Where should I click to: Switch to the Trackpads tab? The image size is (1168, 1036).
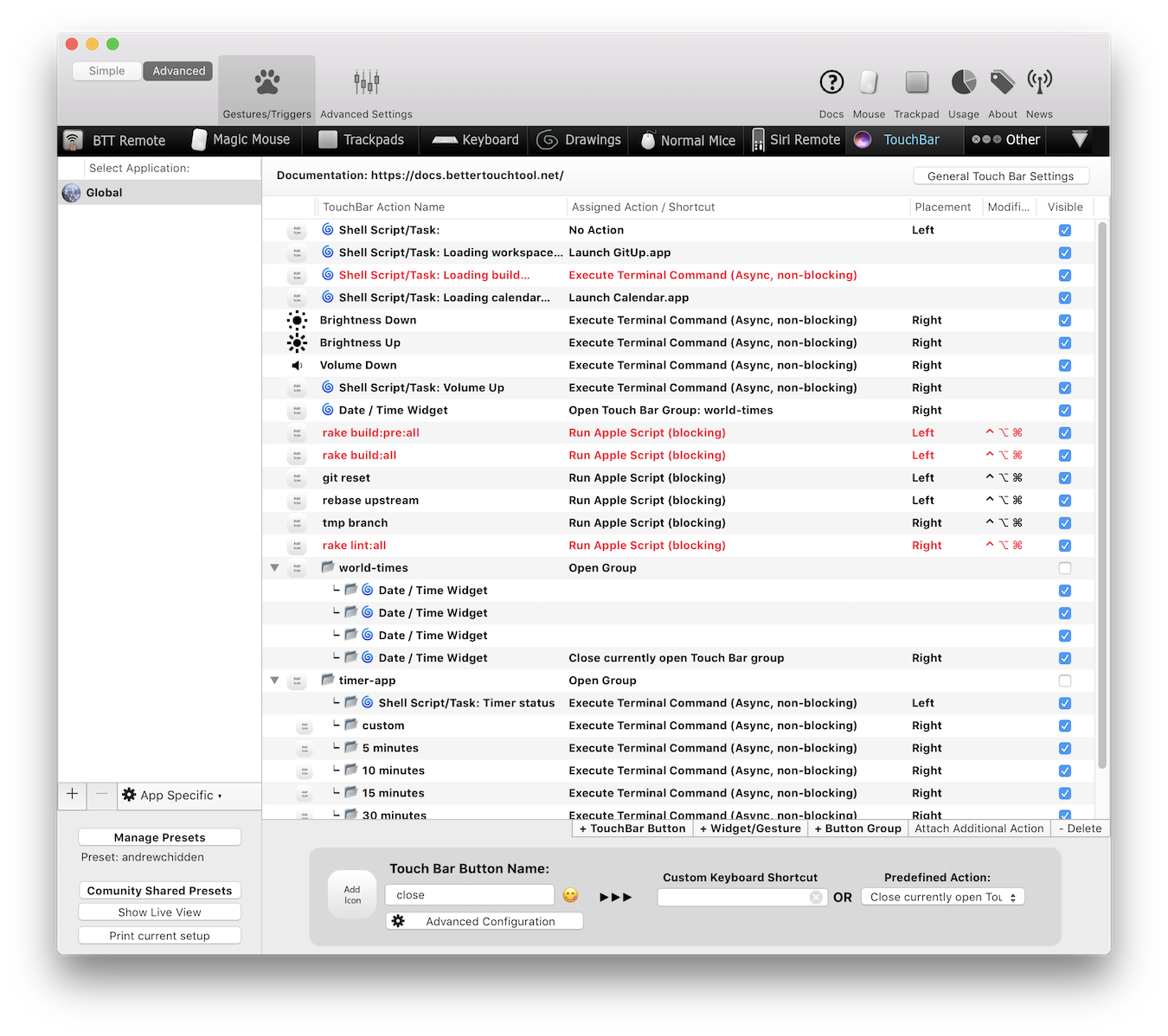pos(361,139)
